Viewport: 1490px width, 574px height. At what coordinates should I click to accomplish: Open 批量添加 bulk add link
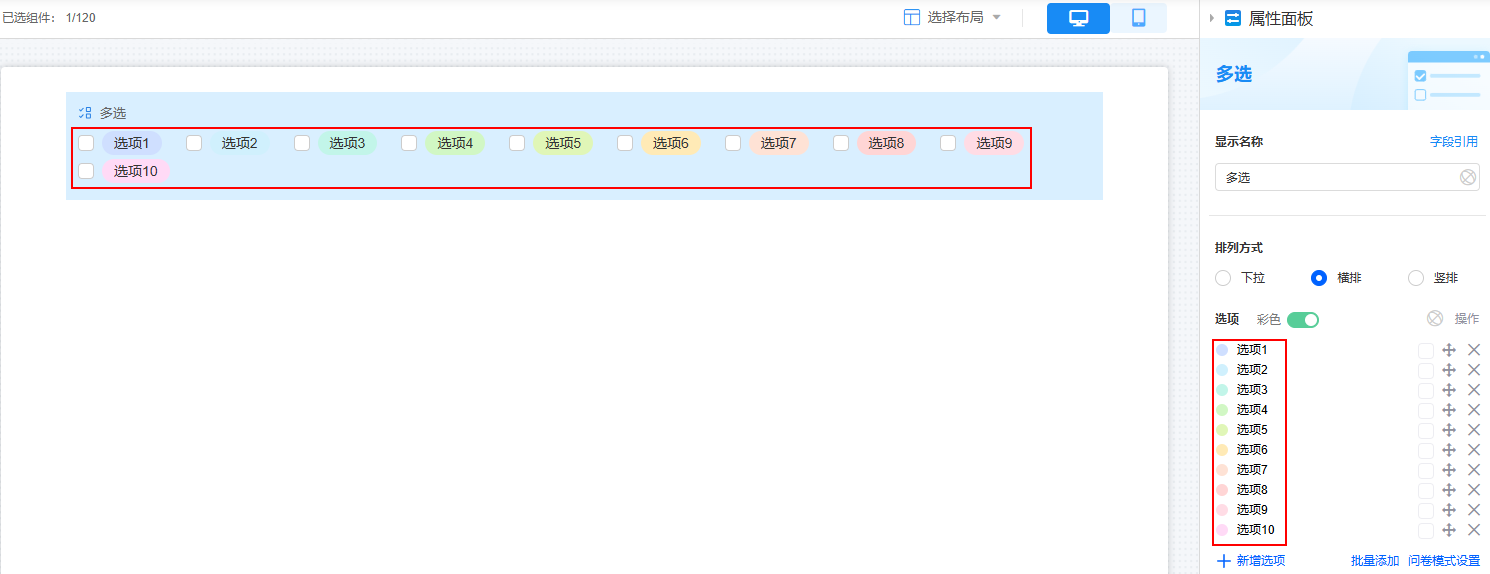[1375, 561]
